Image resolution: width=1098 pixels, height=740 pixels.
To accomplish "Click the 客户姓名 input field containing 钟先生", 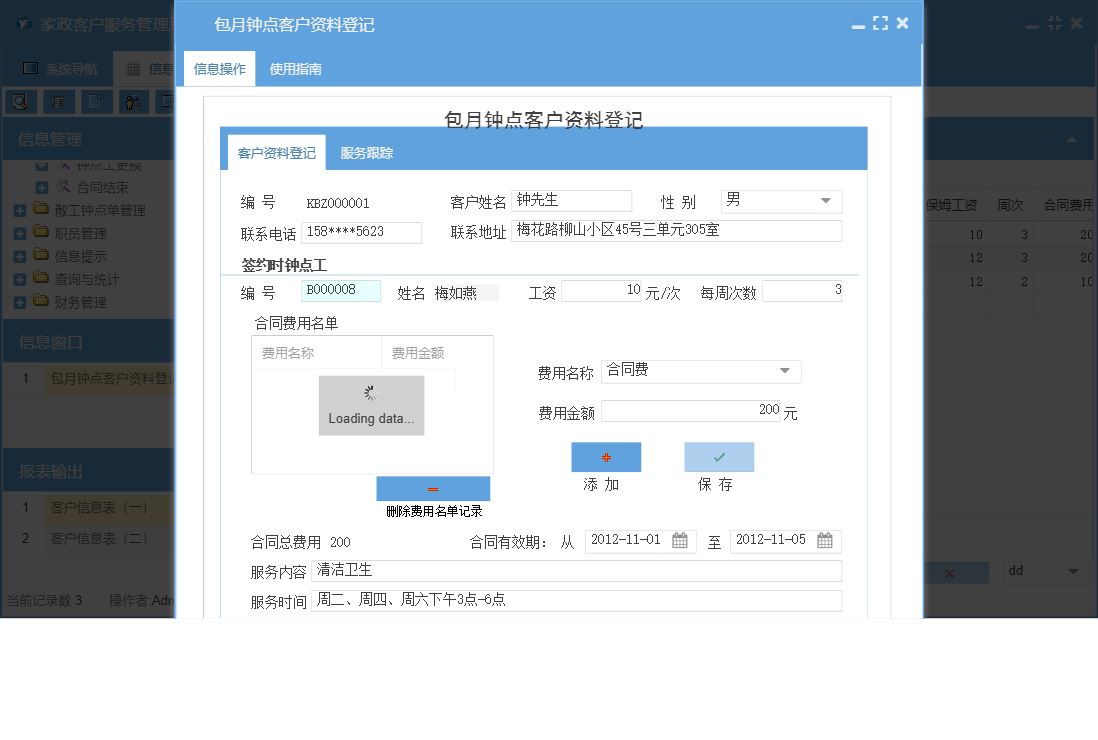I will point(571,200).
